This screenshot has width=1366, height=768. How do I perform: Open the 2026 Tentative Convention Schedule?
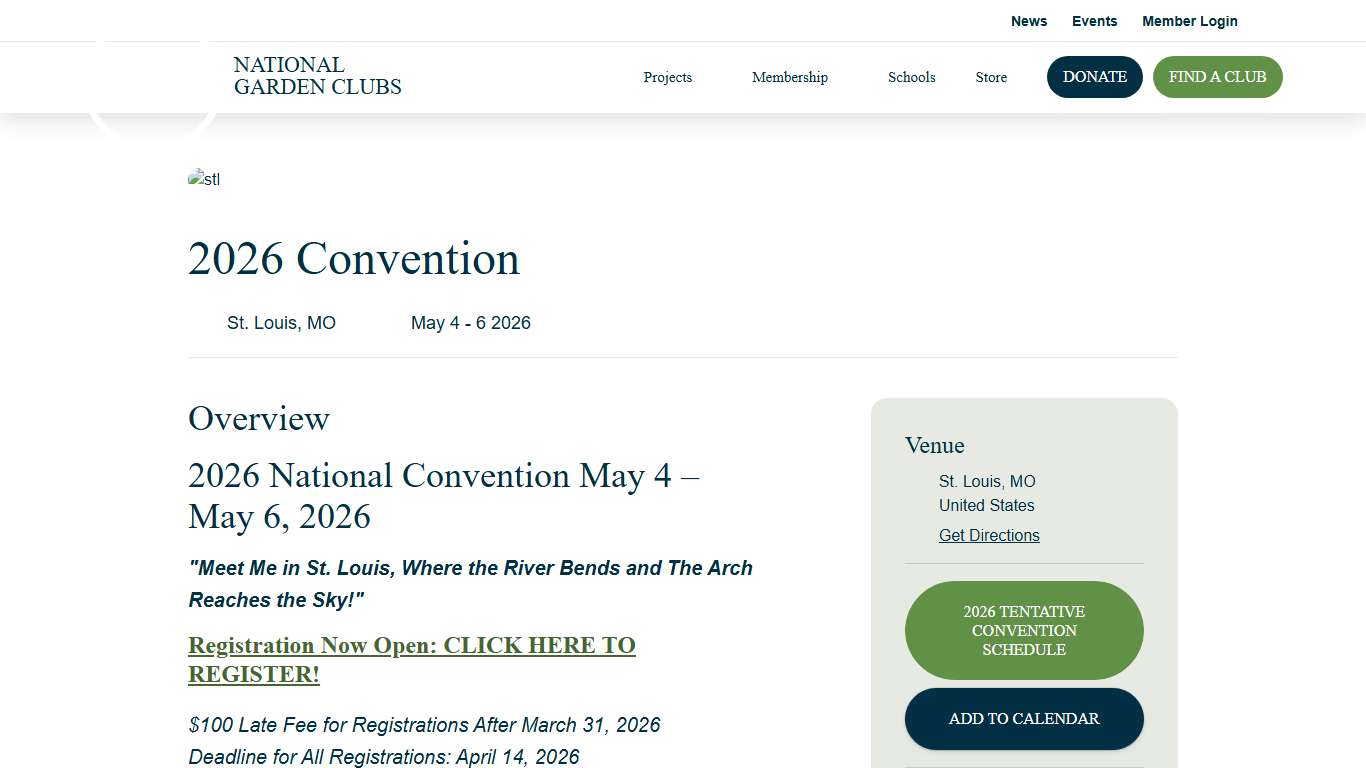tap(1023, 630)
